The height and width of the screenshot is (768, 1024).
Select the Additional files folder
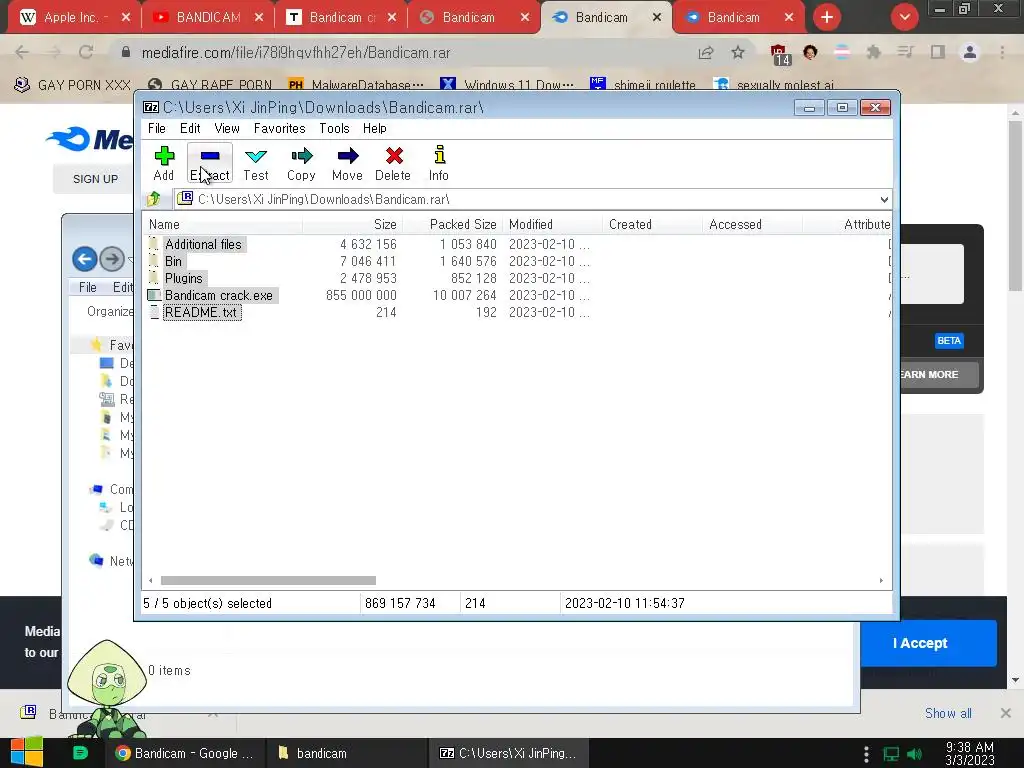tap(203, 244)
